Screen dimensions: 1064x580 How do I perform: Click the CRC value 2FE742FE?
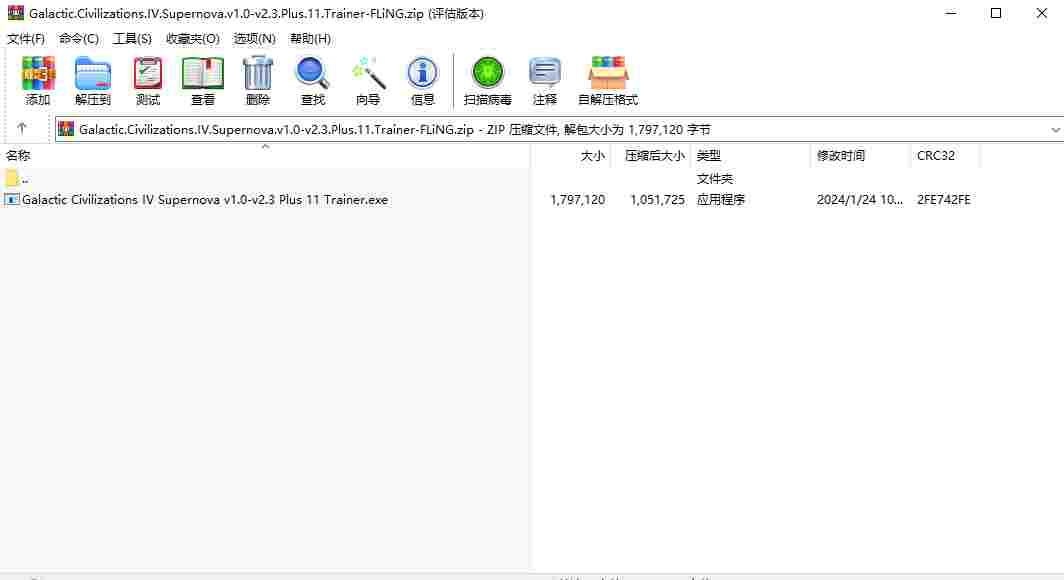(x=943, y=199)
